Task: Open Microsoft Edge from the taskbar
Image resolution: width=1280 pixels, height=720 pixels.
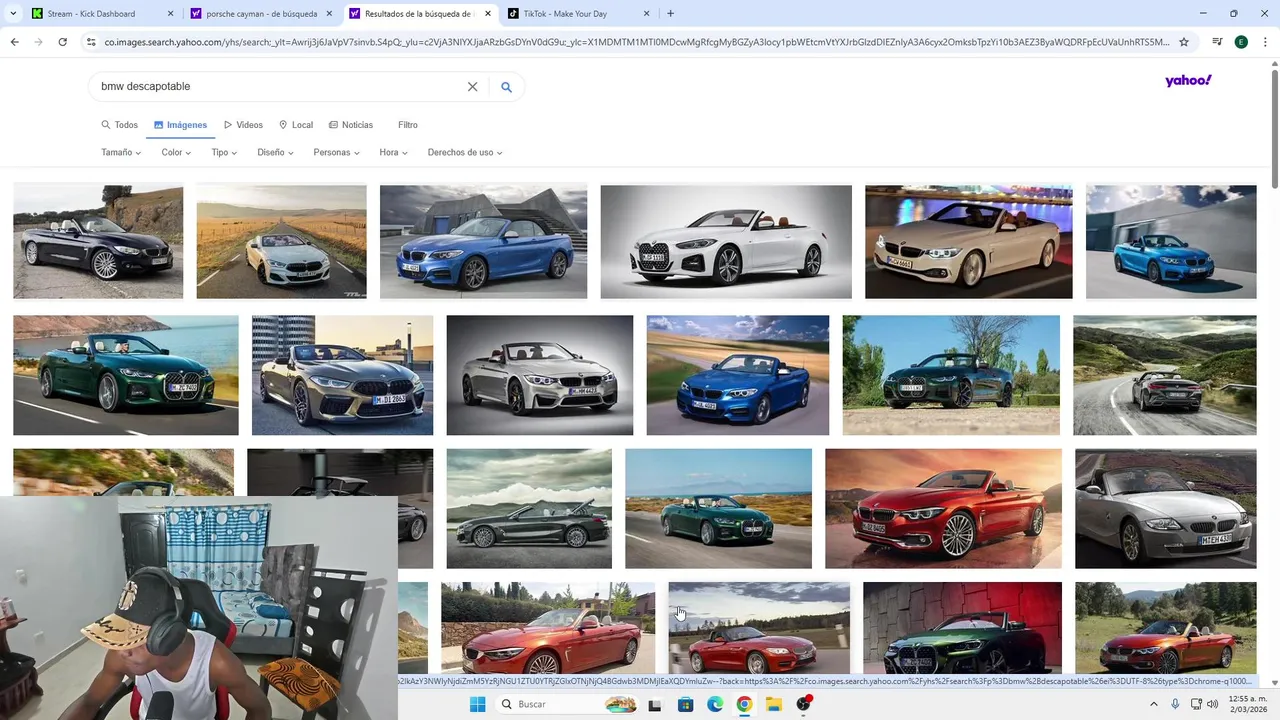Action: 715,704
